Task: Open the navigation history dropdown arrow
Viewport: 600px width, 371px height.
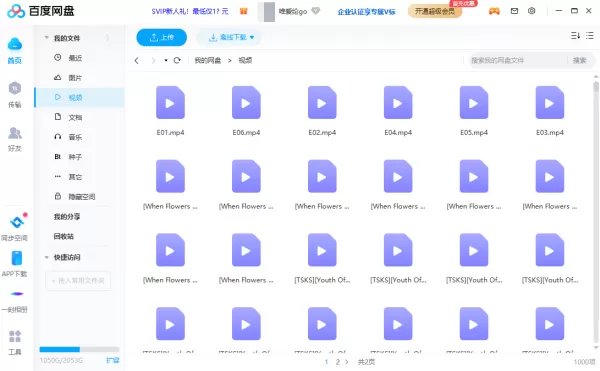Action: click(x=166, y=60)
